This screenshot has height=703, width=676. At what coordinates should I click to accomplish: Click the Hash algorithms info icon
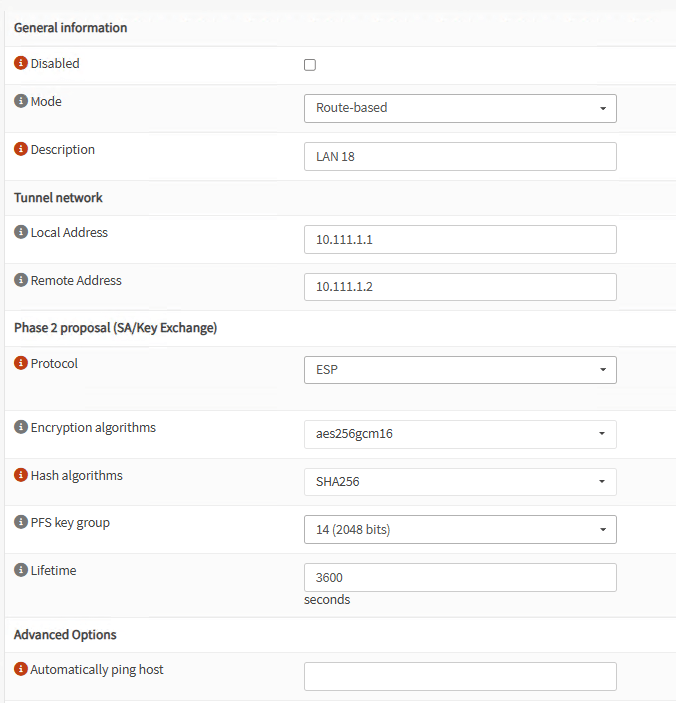pyautogui.click(x=21, y=475)
